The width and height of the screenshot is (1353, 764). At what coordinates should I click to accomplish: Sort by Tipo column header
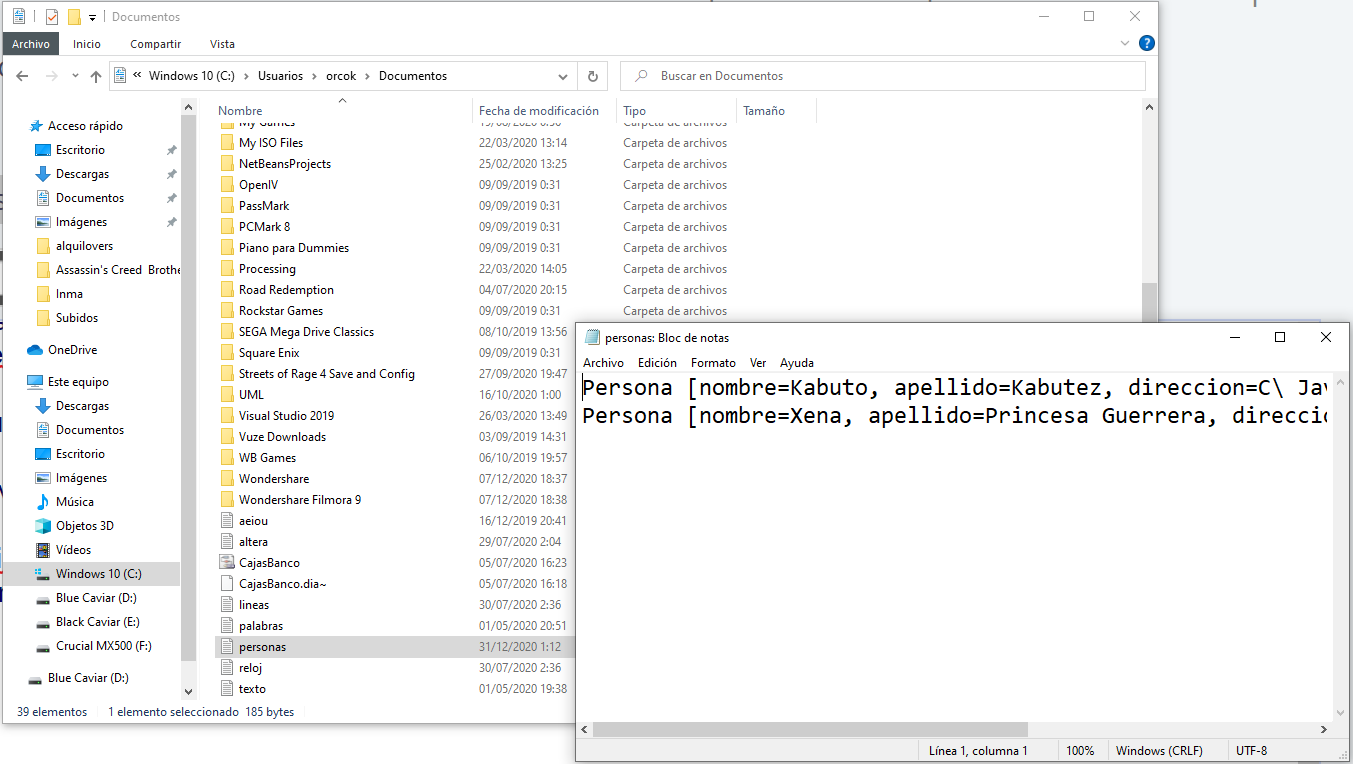click(x=634, y=111)
